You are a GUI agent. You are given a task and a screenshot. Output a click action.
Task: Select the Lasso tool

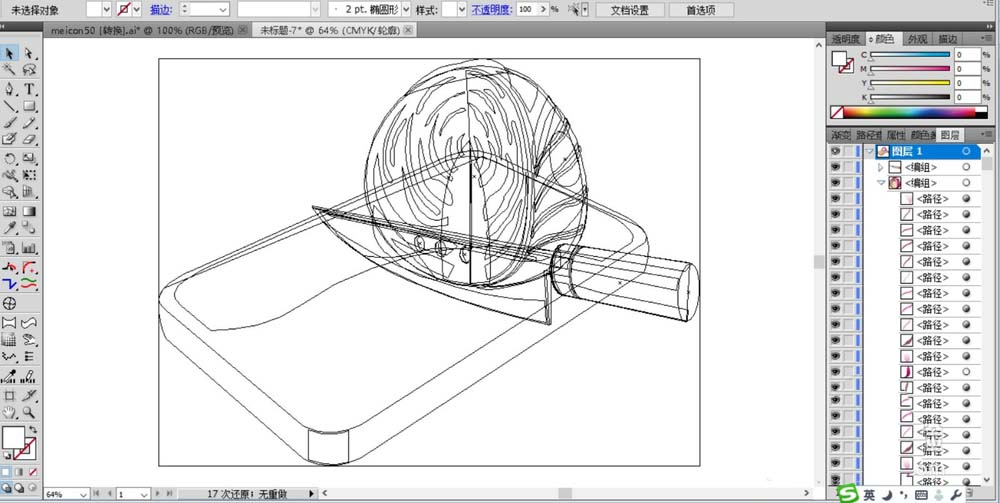29,69
